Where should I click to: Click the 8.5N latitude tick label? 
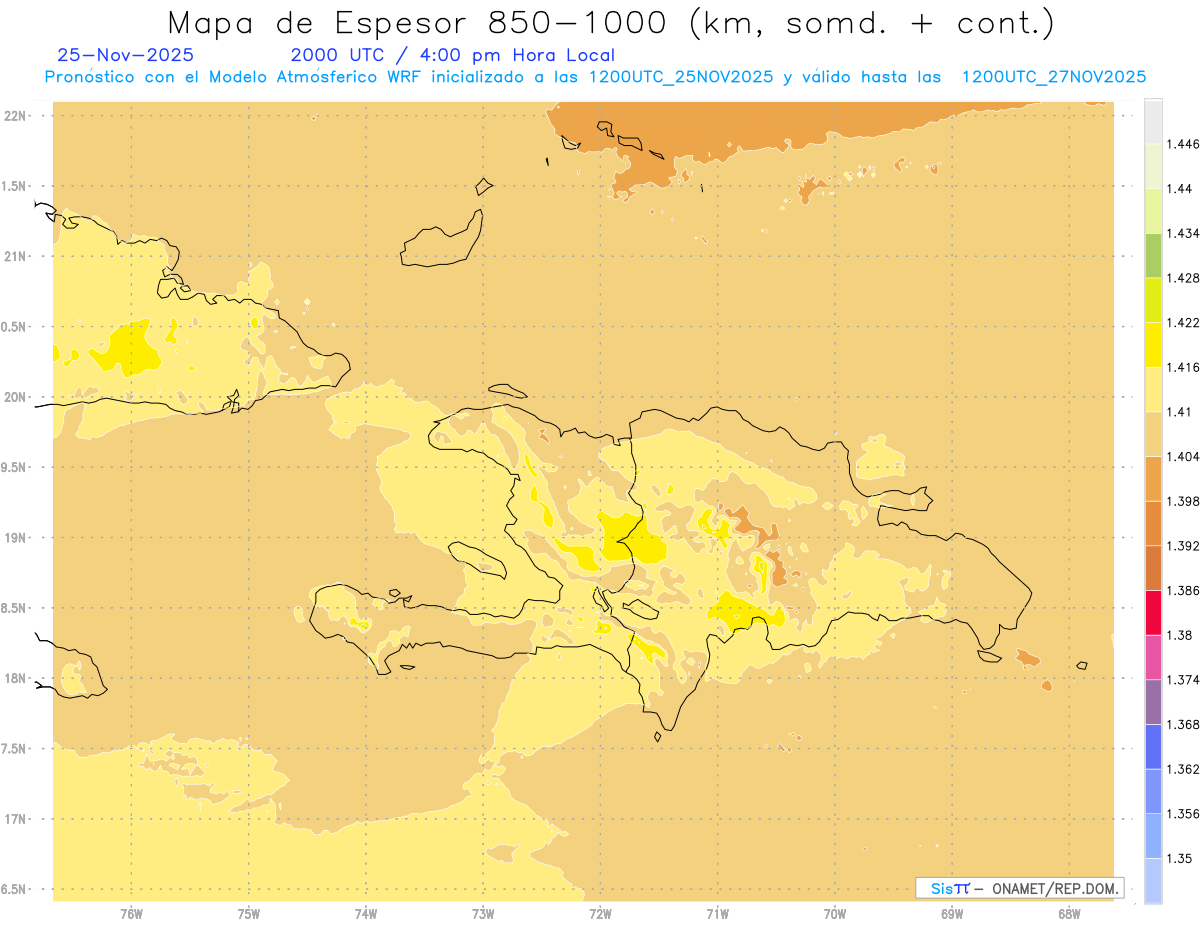tap(14, 608)
